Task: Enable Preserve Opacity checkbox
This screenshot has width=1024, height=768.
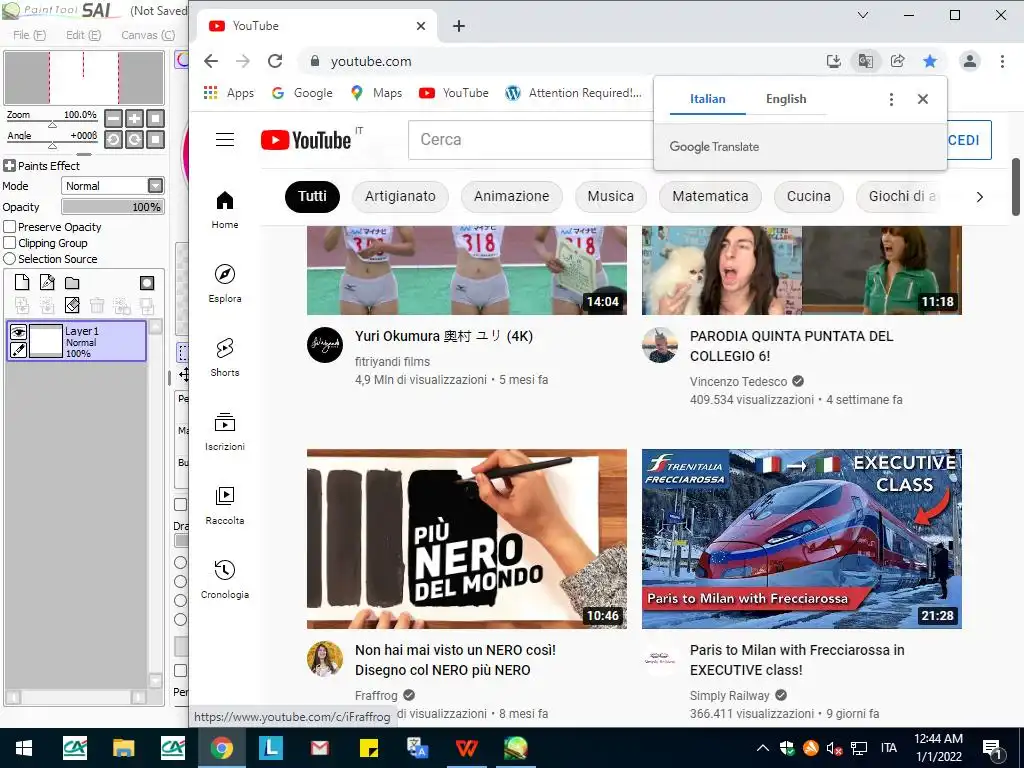Action: coord(10,227)
